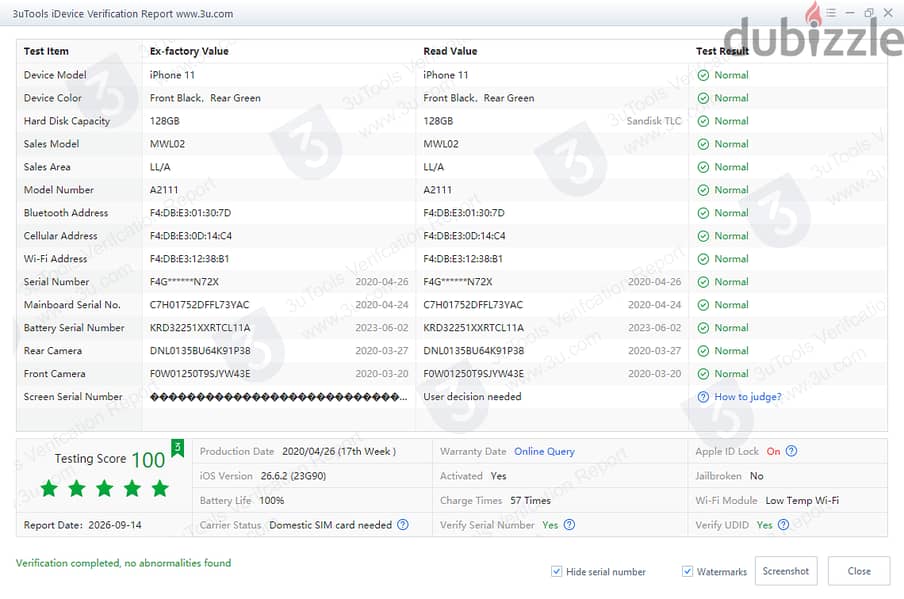Click the Online Query warranty link

[x=544, y=451]
